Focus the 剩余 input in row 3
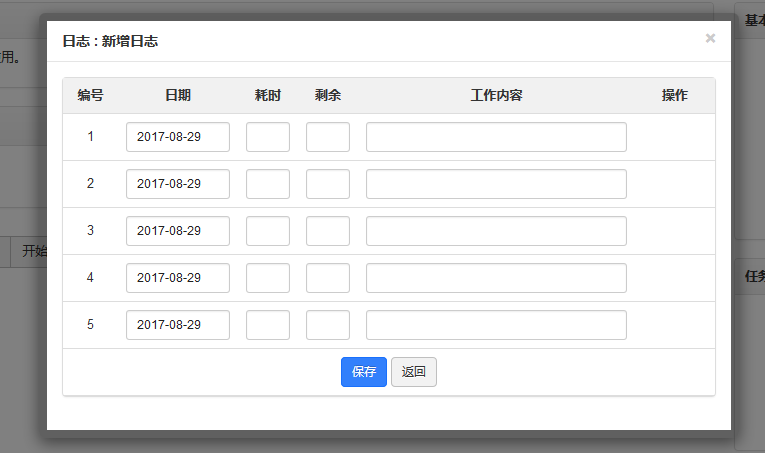The height and width of the screenshot is (453, 765). [x=328, y=231]
